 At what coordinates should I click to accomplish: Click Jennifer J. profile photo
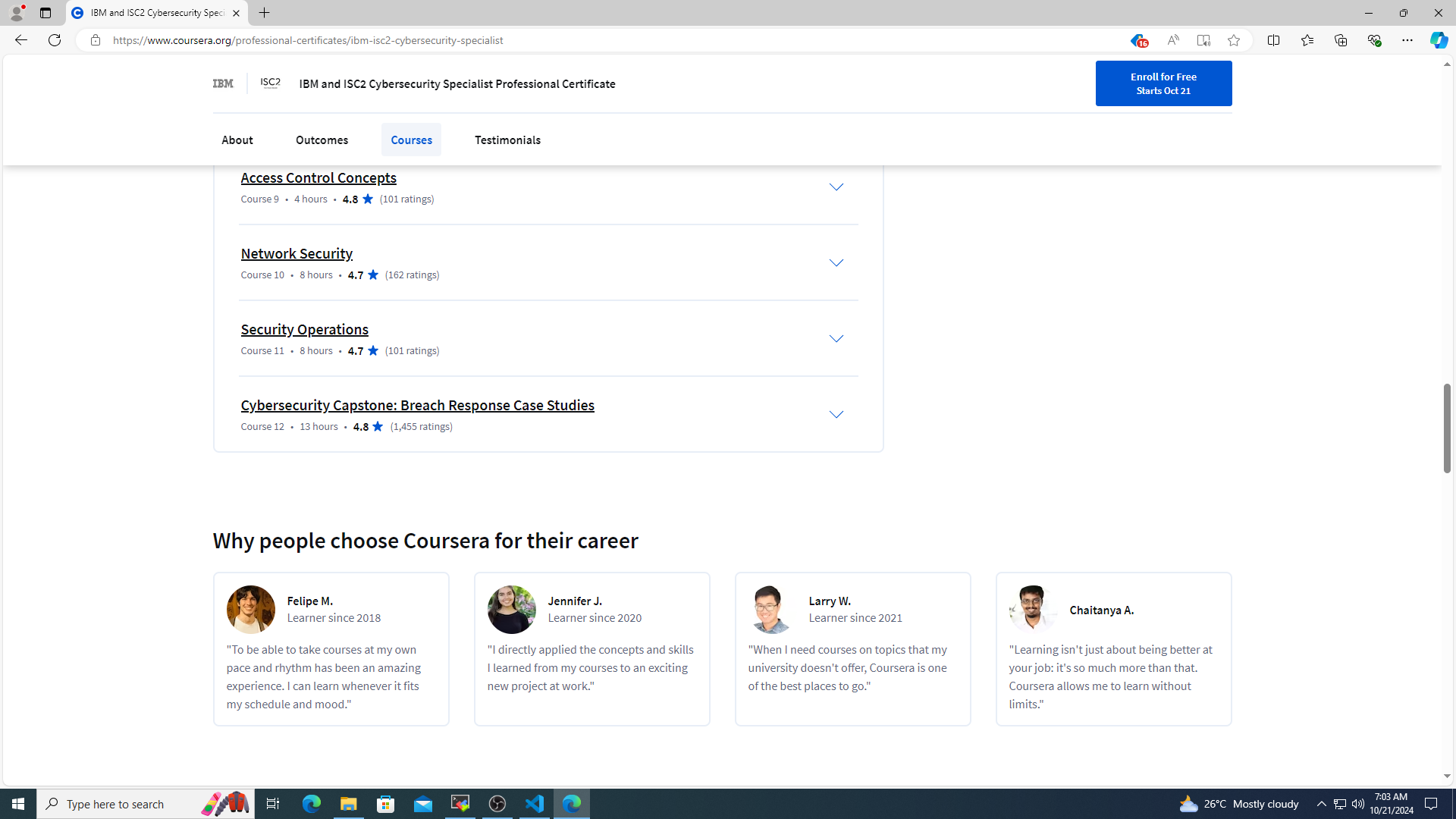pos(511,610)
